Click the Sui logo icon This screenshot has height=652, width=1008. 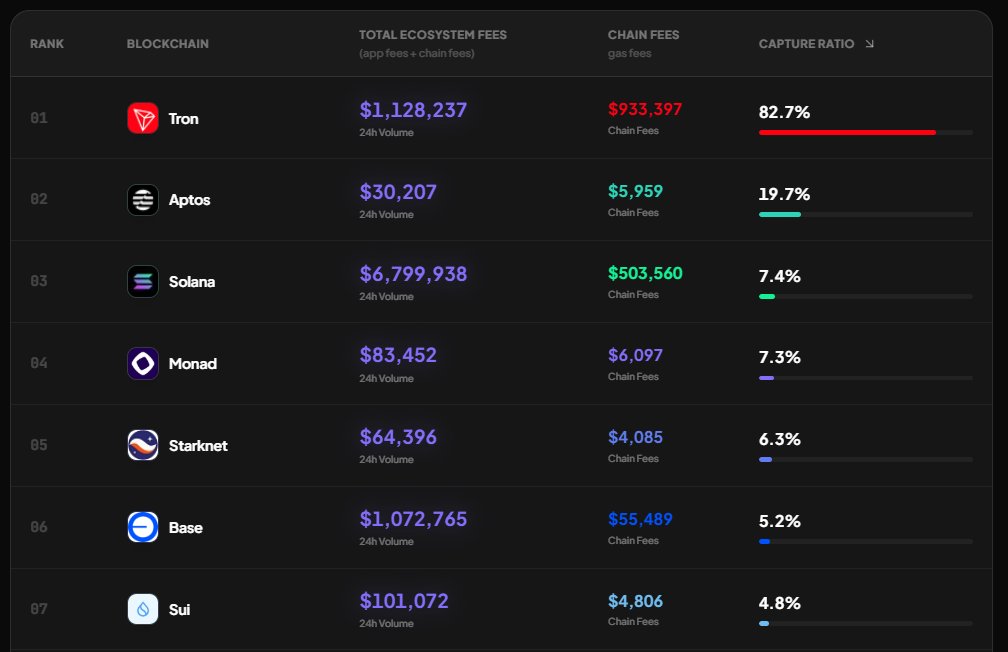coord(143,609)
